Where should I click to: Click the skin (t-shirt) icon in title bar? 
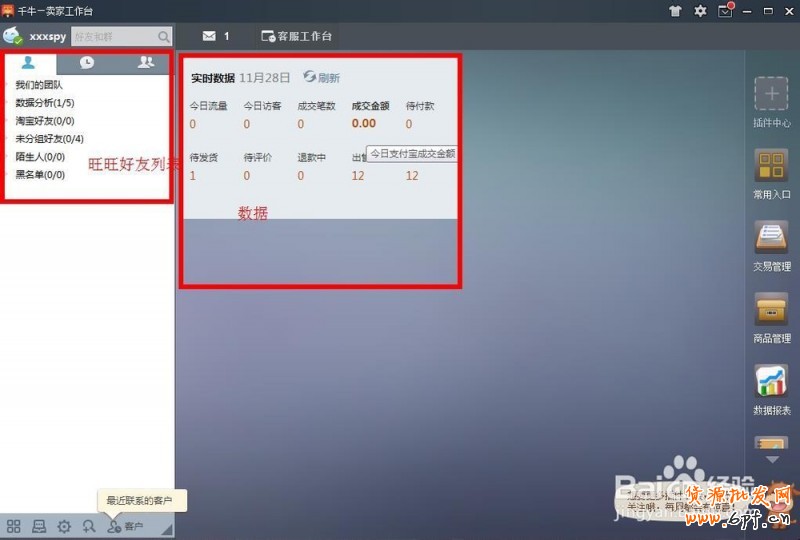(676, 10)
